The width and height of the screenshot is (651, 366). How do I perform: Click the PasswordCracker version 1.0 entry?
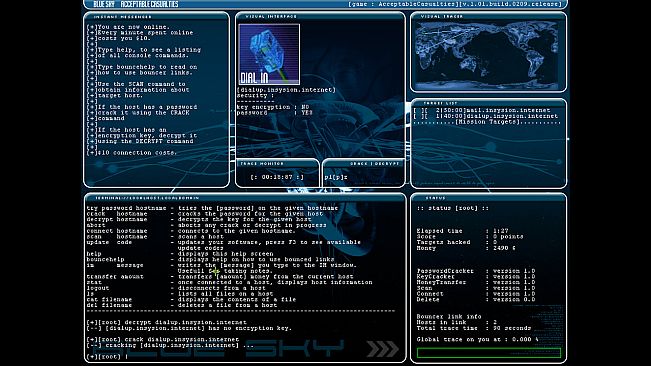click(x=476, y=271)
